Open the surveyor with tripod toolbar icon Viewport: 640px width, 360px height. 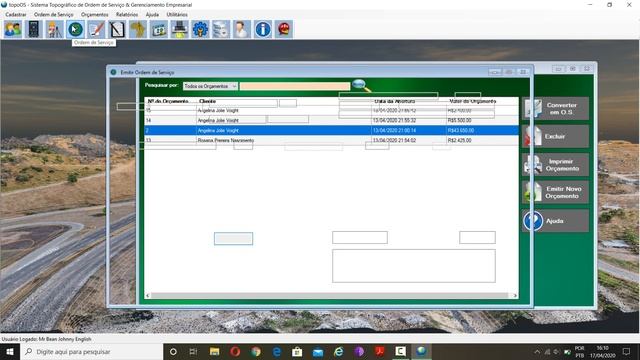point(55,29)
